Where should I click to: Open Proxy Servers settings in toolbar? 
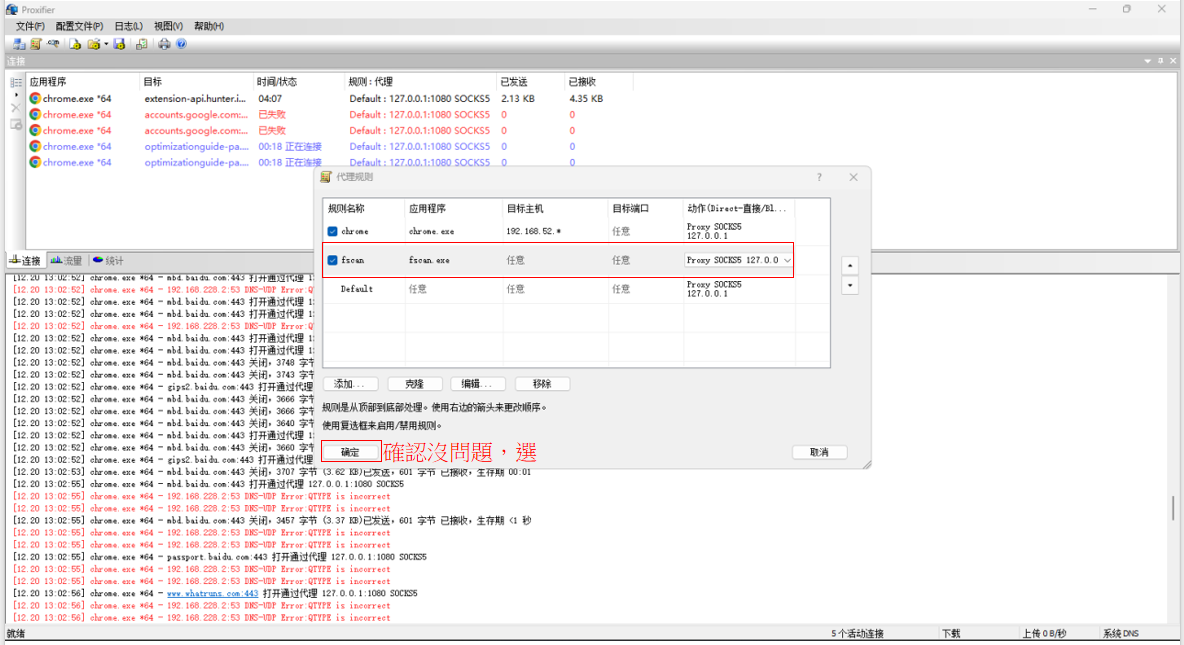click(x=20, y=45)
